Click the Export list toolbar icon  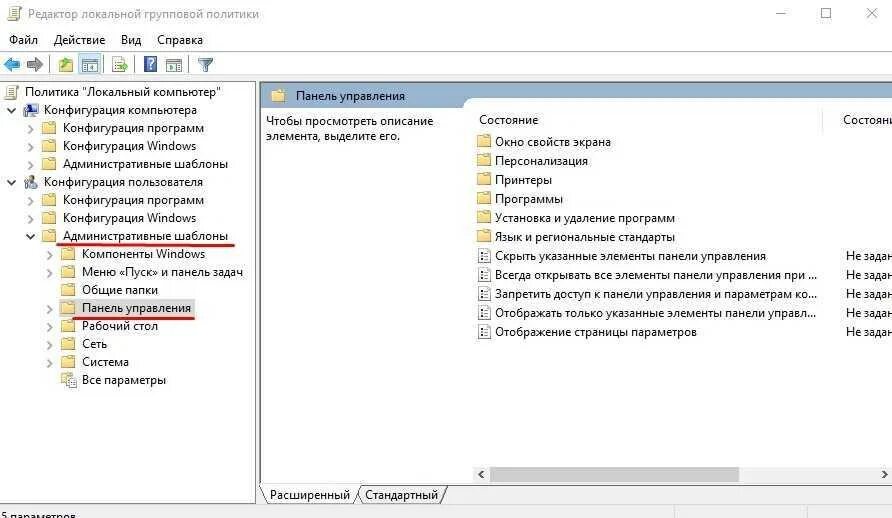pos(119,65)
